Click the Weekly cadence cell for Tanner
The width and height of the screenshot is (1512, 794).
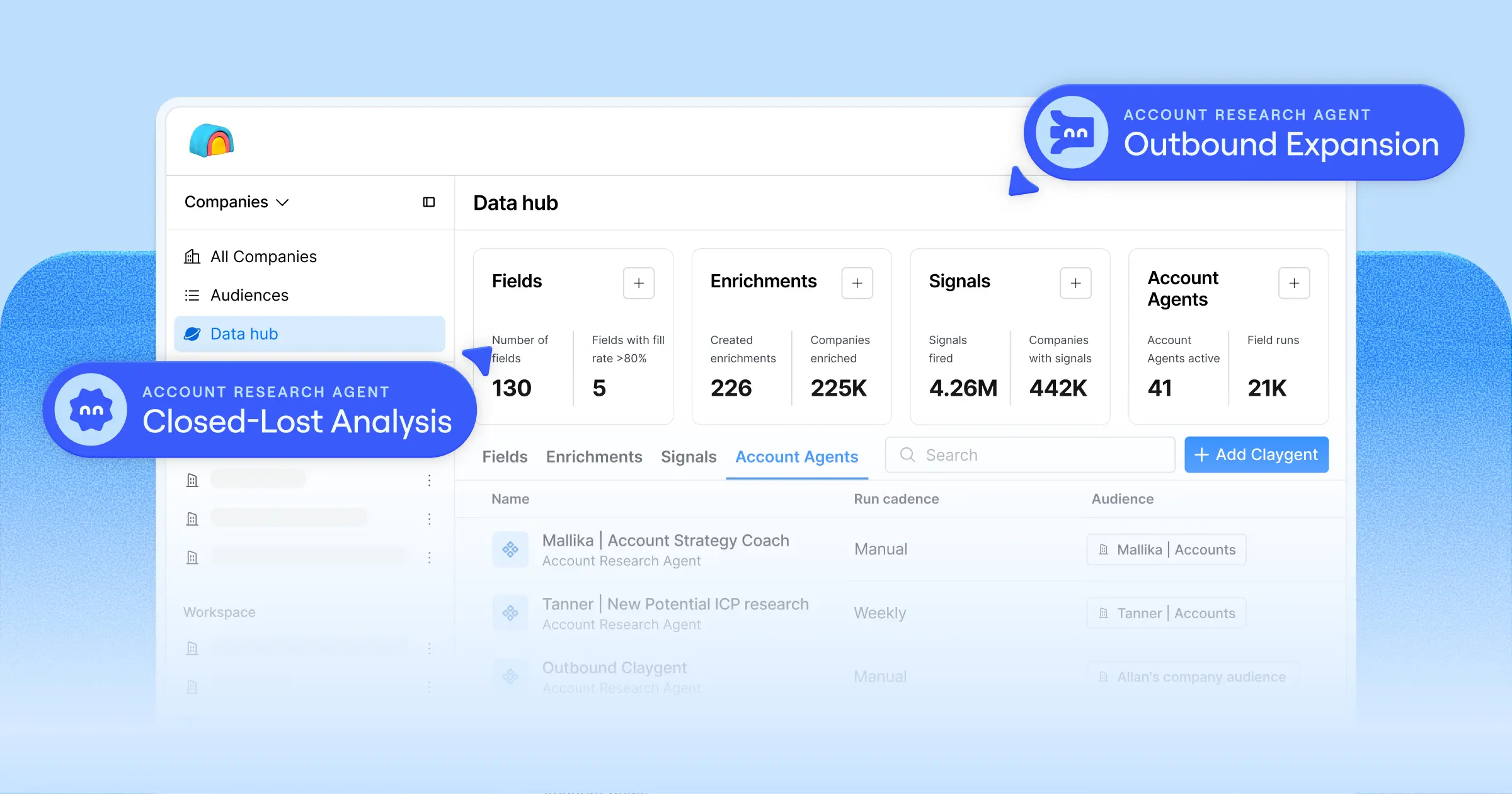click(880, 613)
